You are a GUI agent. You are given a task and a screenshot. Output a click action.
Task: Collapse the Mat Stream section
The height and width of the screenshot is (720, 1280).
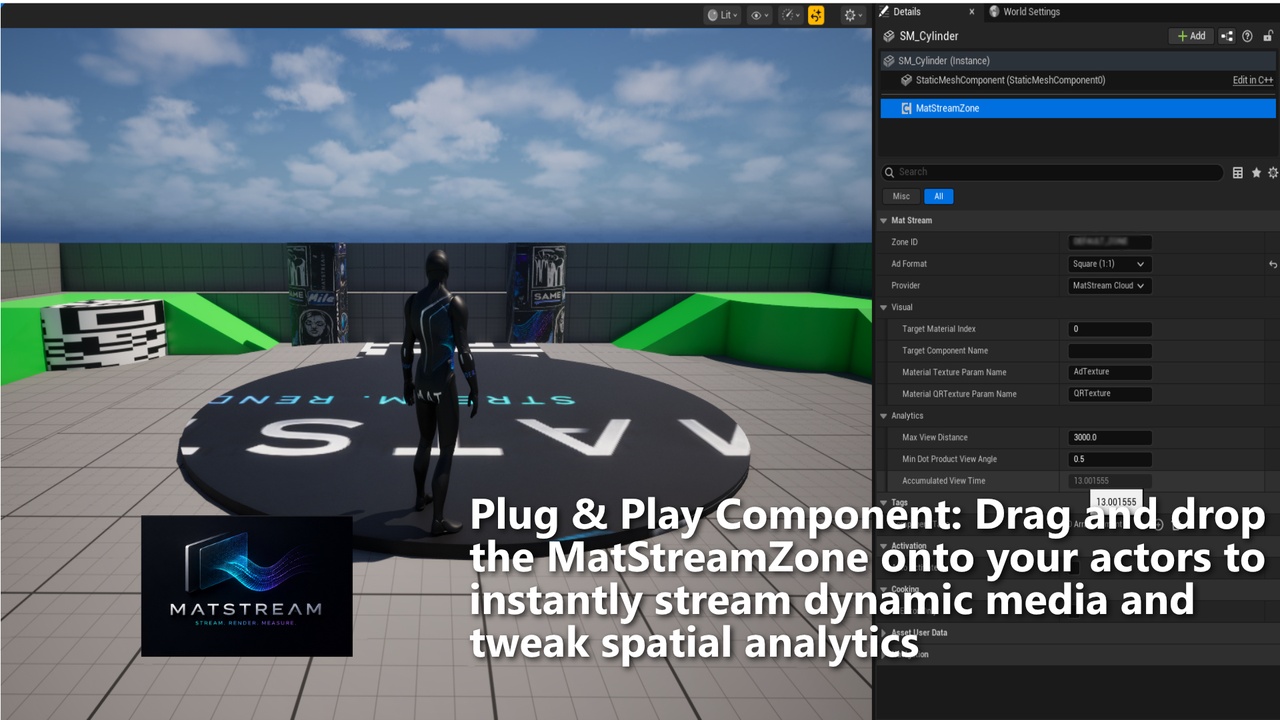pyautogui.click(x=884, y=220)
